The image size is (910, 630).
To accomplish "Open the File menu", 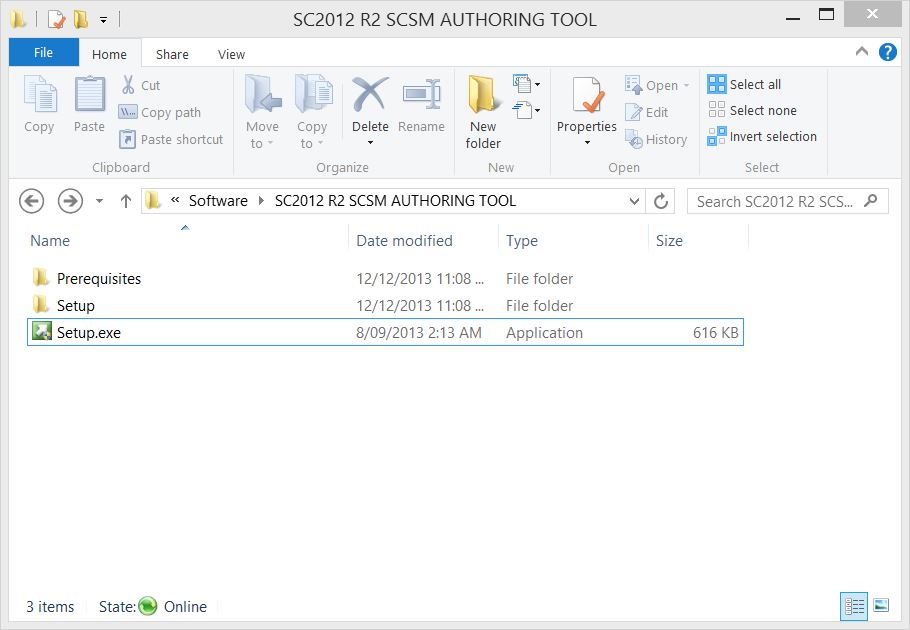I will tap(43, 53).
